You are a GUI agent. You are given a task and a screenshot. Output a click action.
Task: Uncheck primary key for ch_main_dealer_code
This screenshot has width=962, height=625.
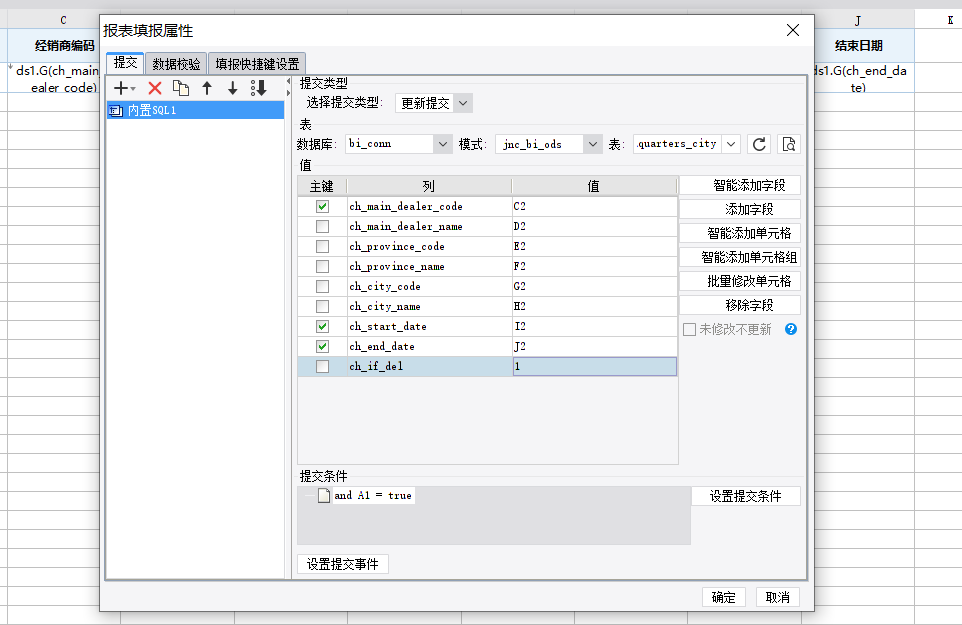[322, 206]
